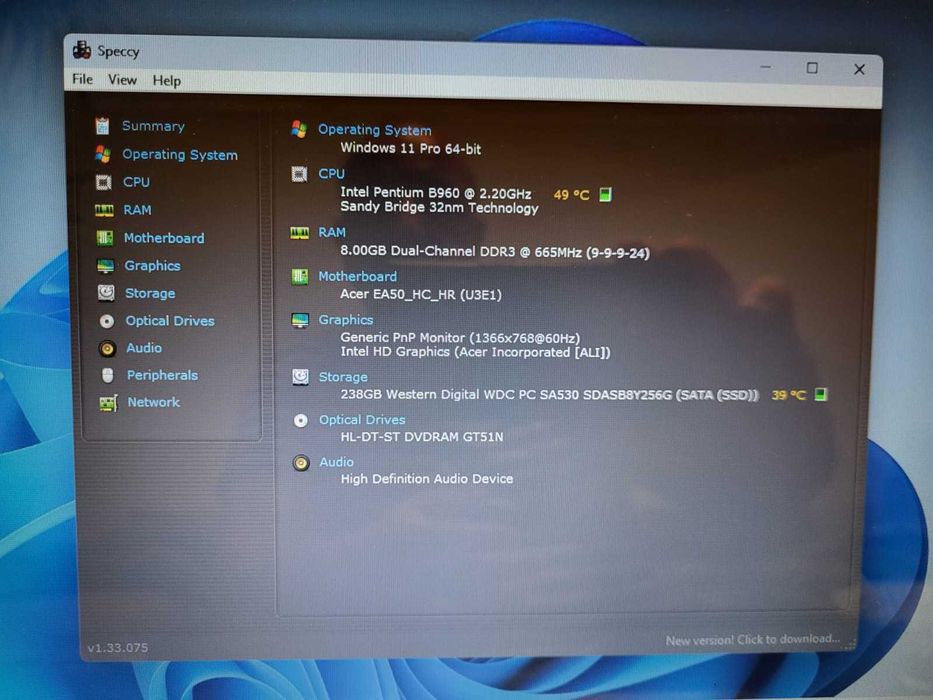Click the Motherboard icon in summary pane
Screen dimensions: 933x700
click(300, 277)
